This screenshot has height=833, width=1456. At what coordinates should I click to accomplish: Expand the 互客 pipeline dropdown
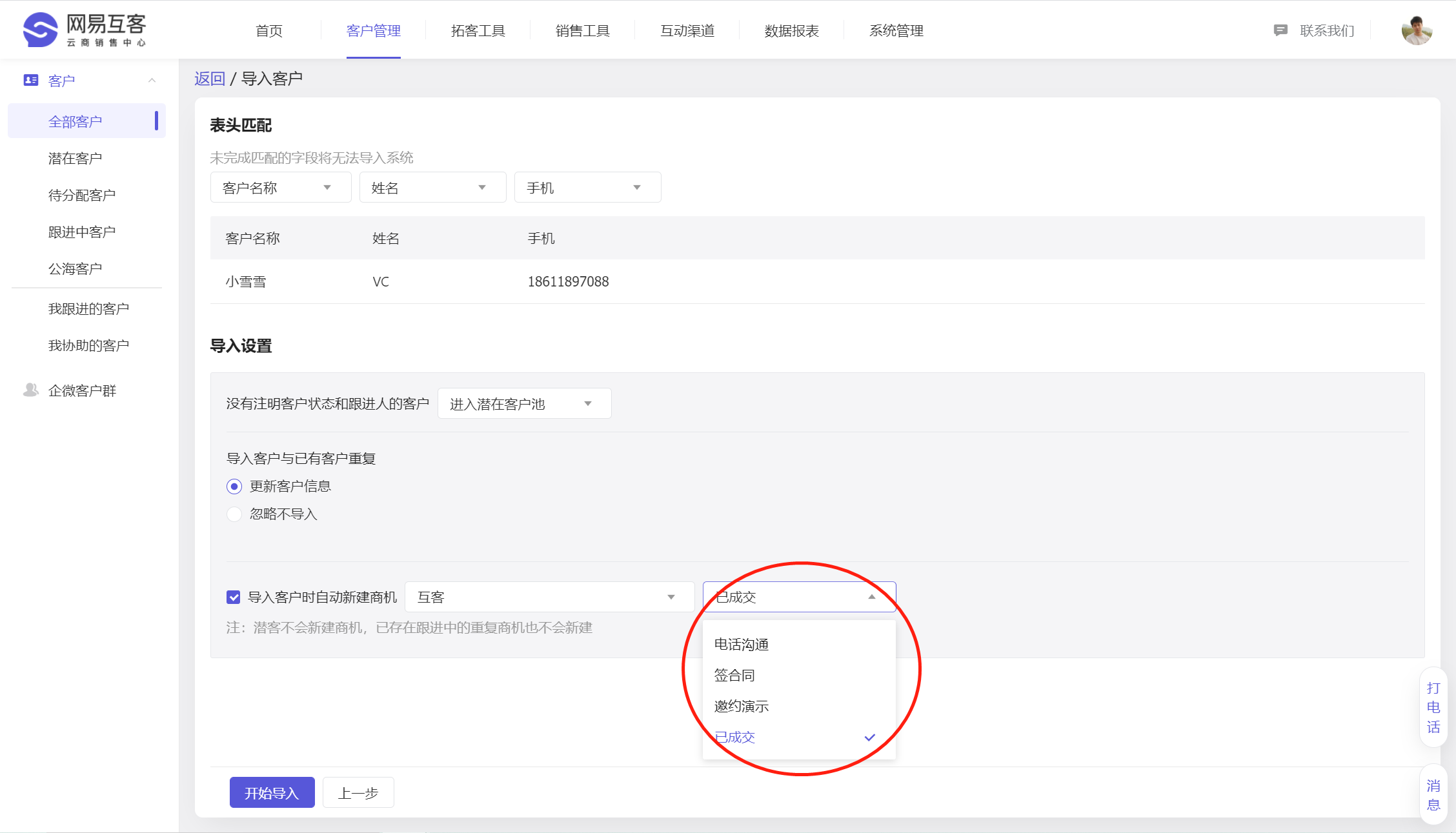[x=549, y=597]
